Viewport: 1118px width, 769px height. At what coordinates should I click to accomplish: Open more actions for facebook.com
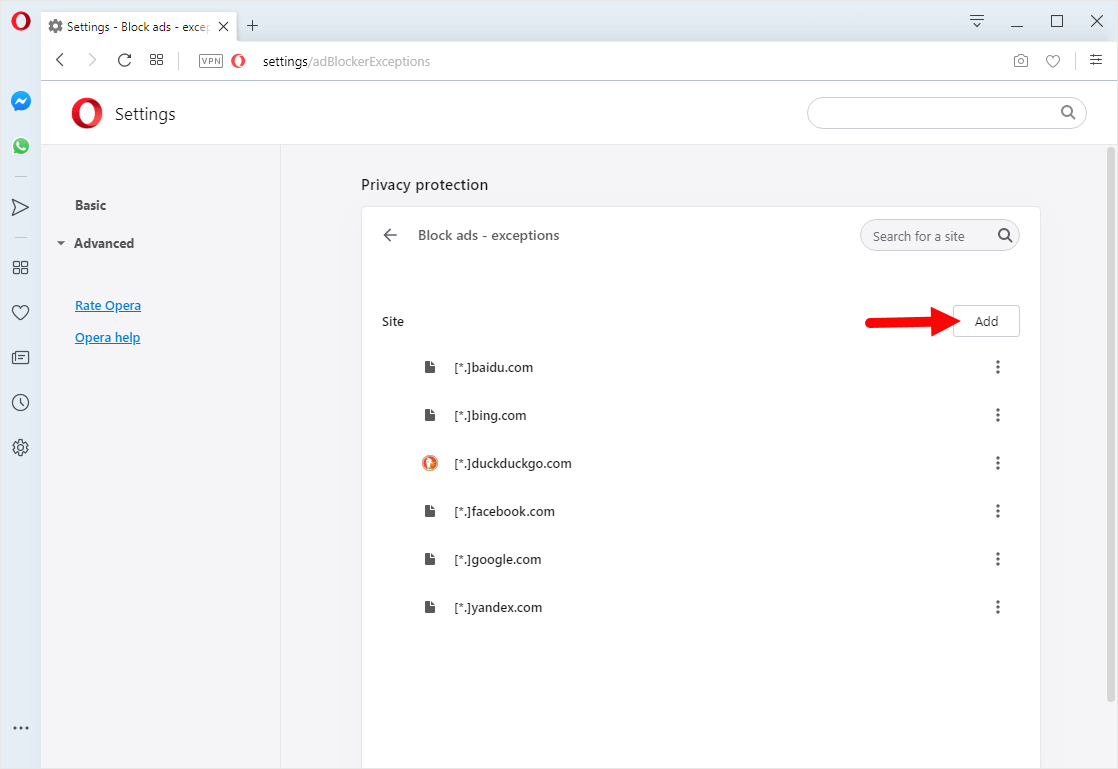998,511
